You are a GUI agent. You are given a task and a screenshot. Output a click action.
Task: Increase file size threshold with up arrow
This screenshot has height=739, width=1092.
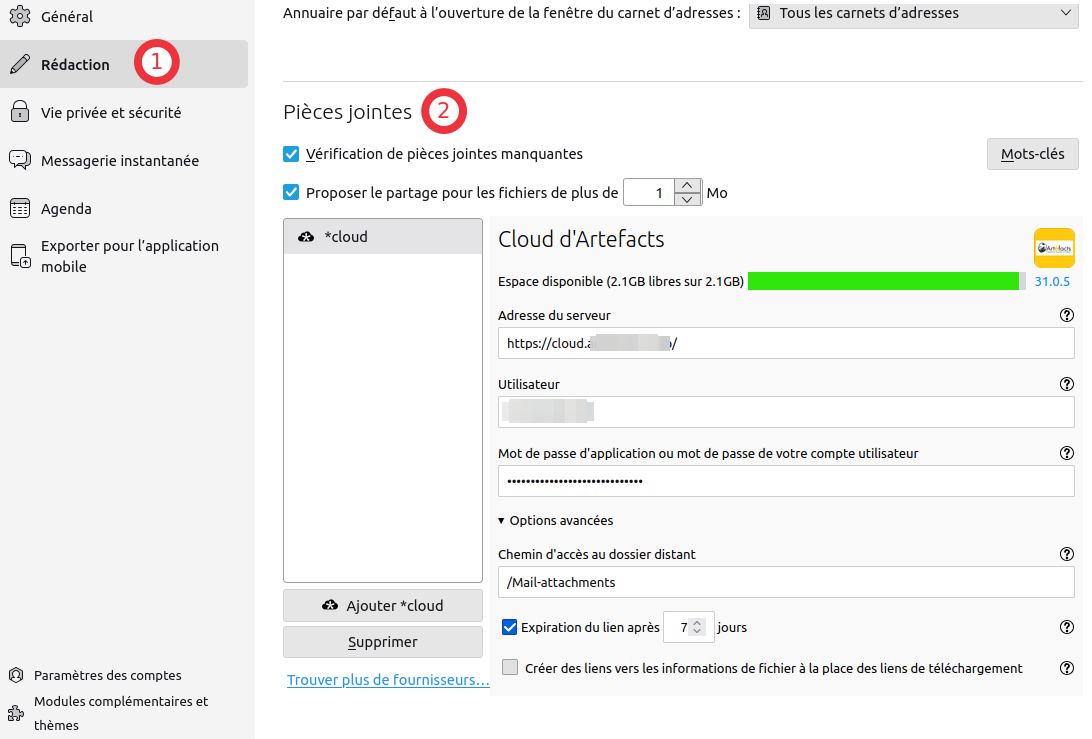point(687,185)
